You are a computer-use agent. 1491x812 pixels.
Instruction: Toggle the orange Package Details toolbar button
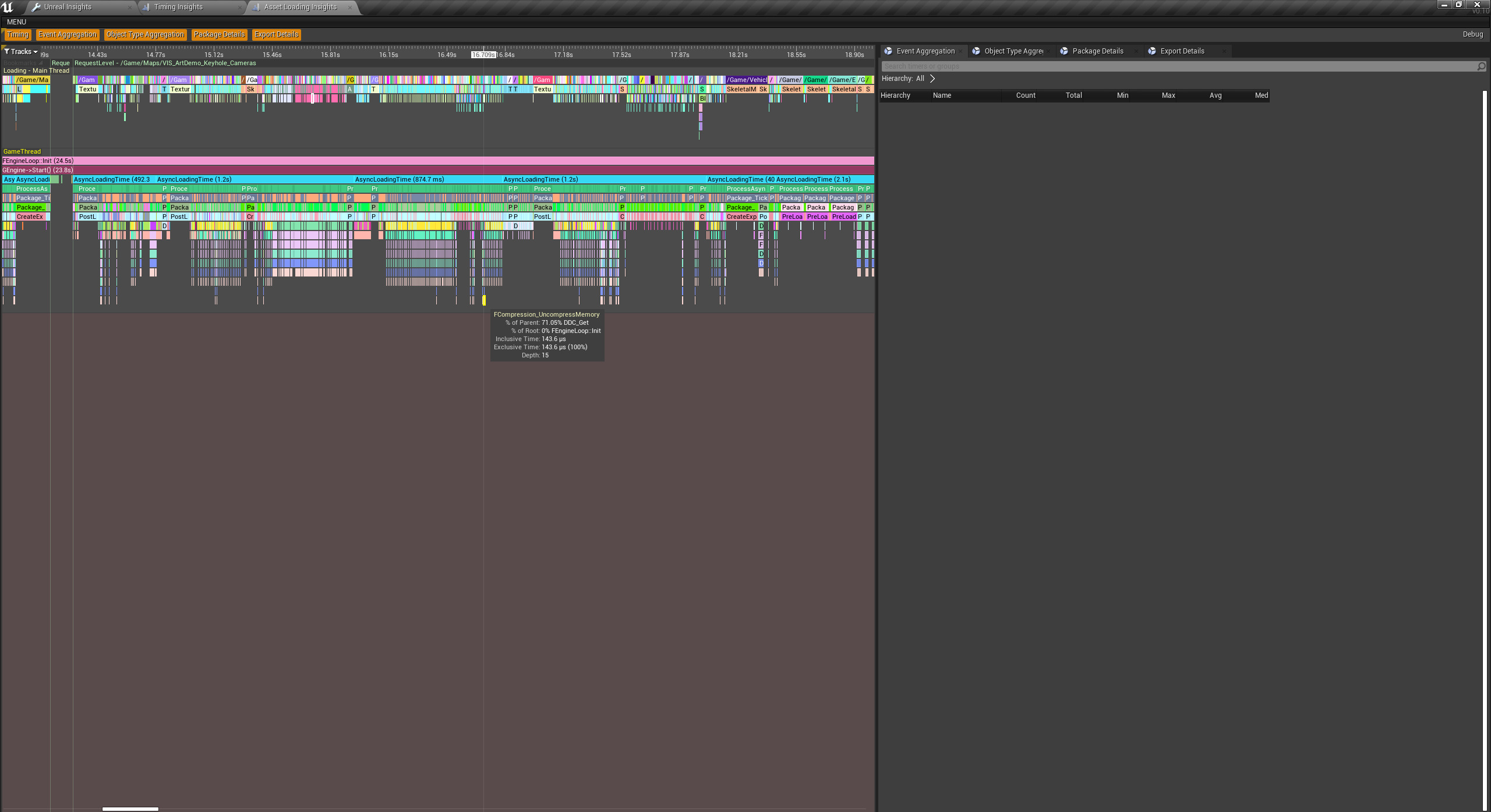(219, 35)
